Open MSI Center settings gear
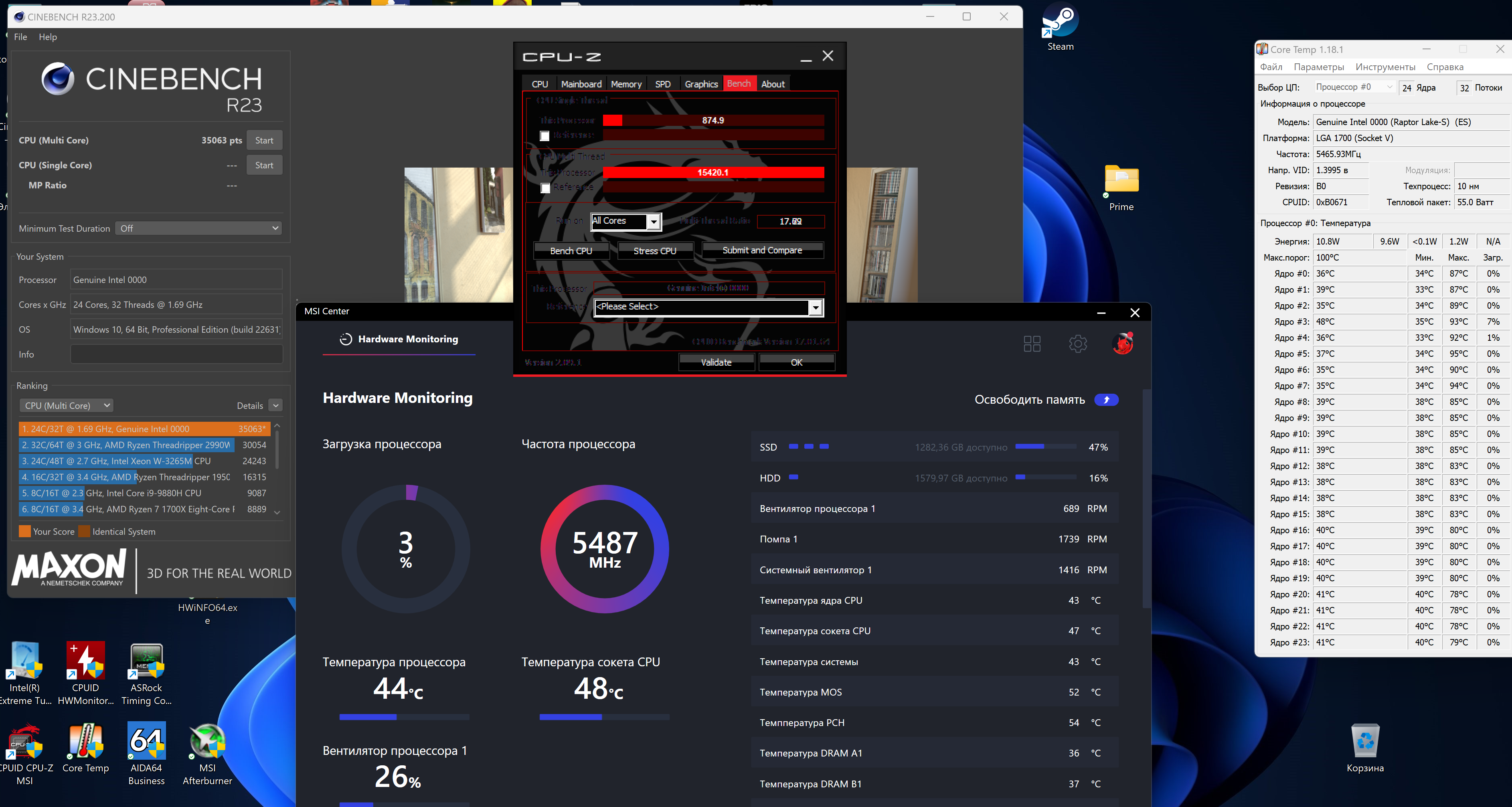This screenshot has width=1512, height=807. tap(1078, 343)
